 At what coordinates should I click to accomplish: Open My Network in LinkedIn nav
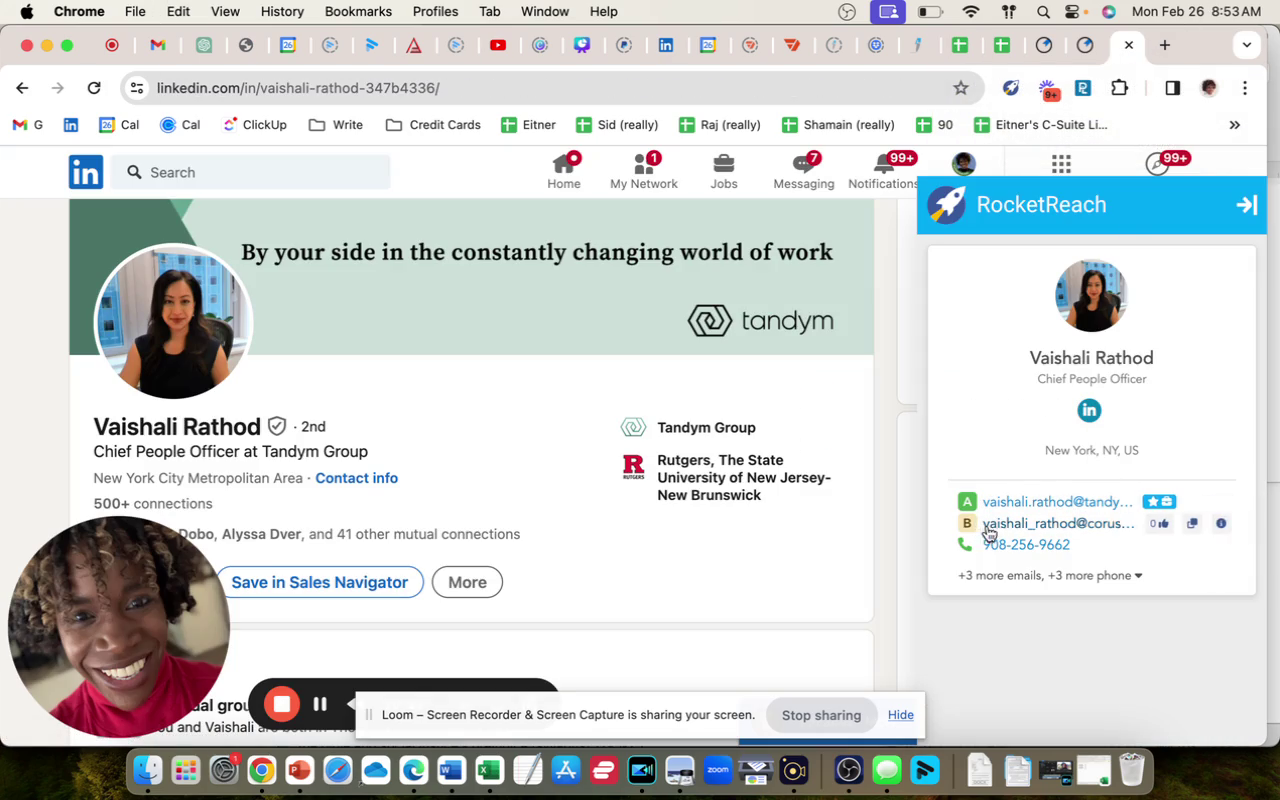click(644, 171)
